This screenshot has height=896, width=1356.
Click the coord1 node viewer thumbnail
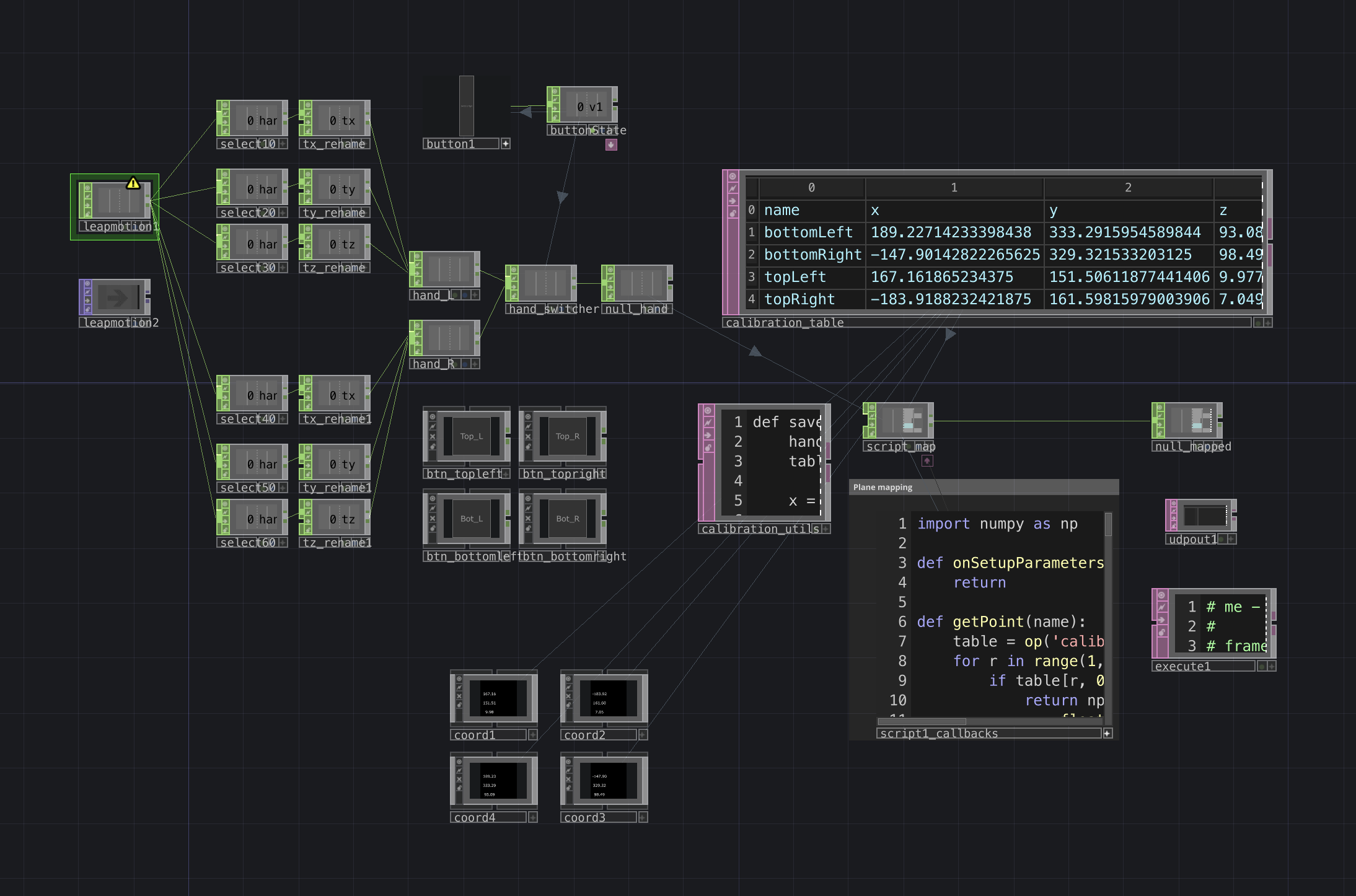[498, 698]
